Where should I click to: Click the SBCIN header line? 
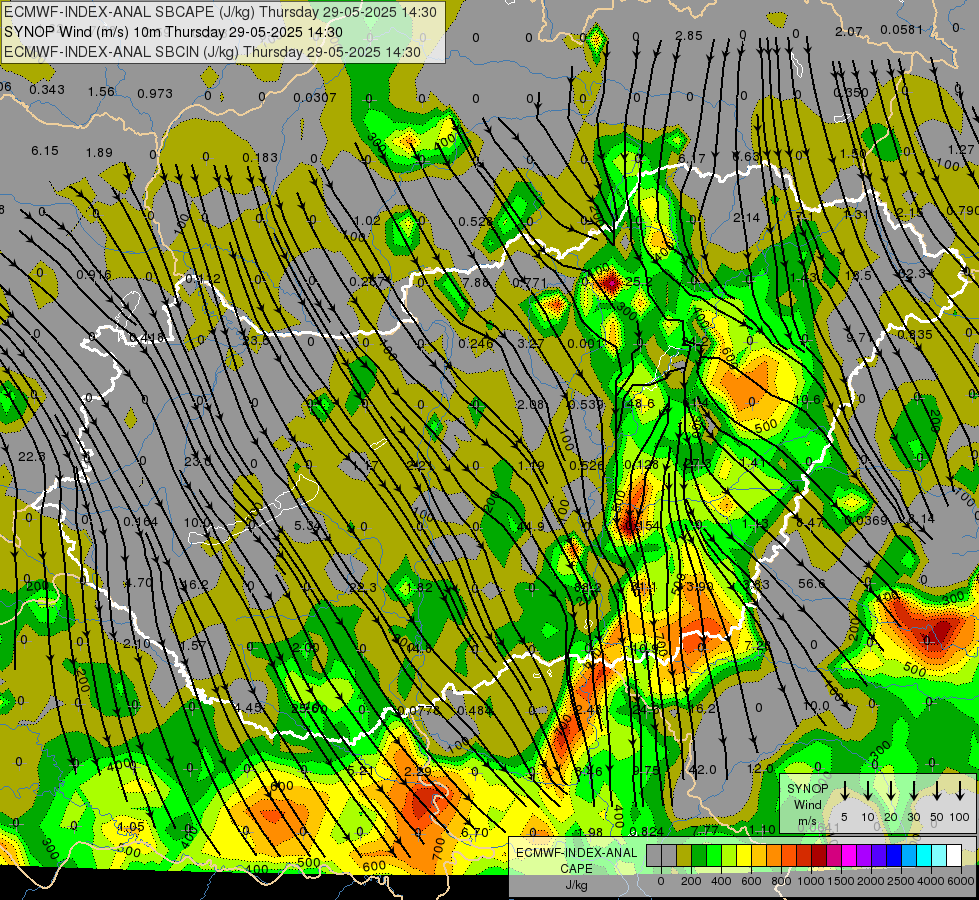click(213, 52)
